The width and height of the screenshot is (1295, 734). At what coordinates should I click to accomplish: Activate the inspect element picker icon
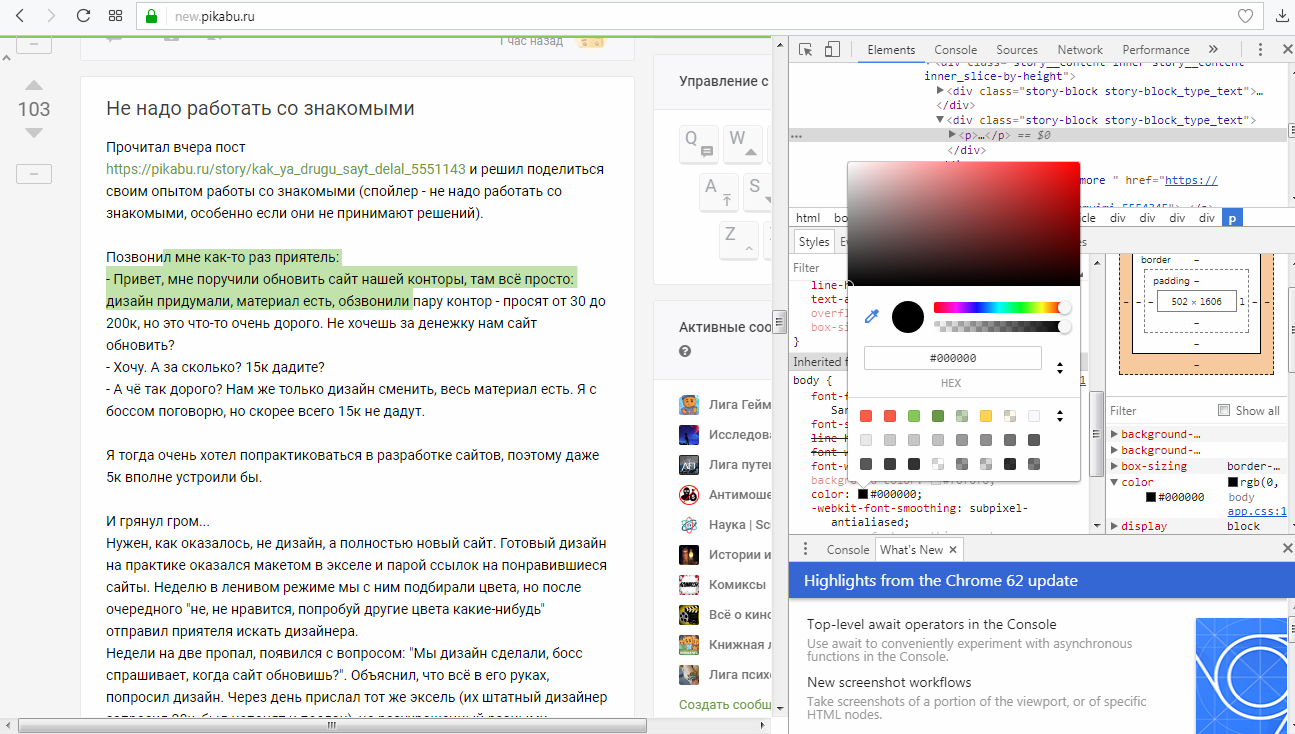coord(805,49)
